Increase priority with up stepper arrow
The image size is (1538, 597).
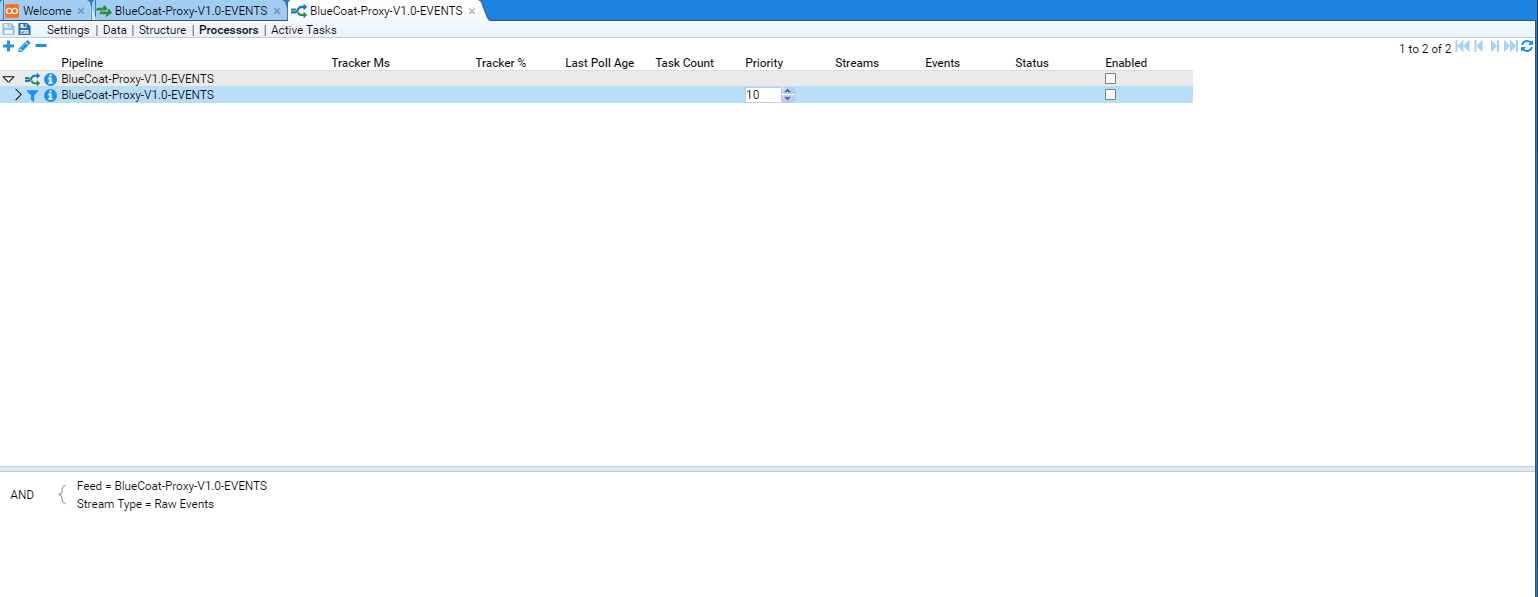click(x=788, y=91)
